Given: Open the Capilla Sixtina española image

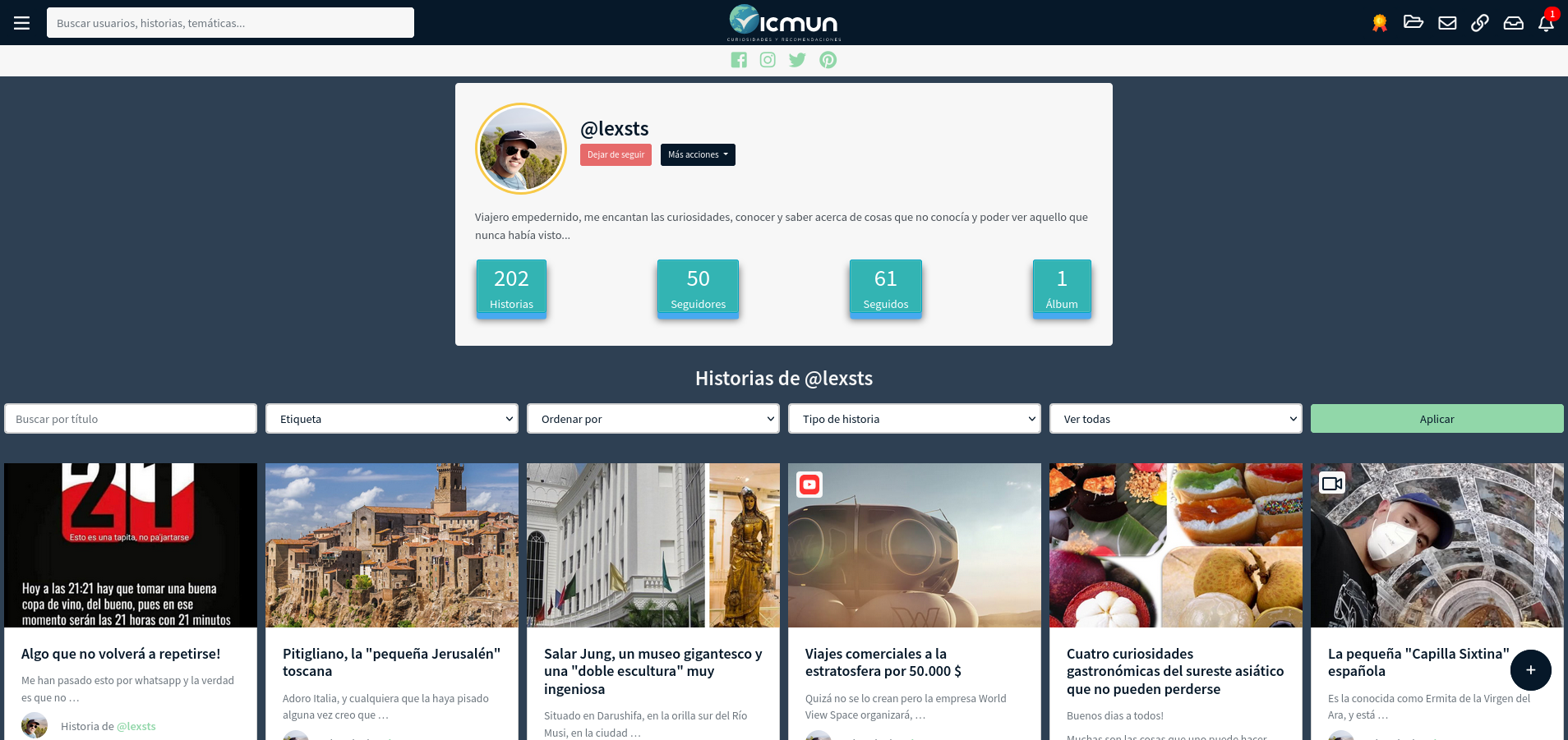Looking at the screenshot, I should click(x=1437, y=545).
